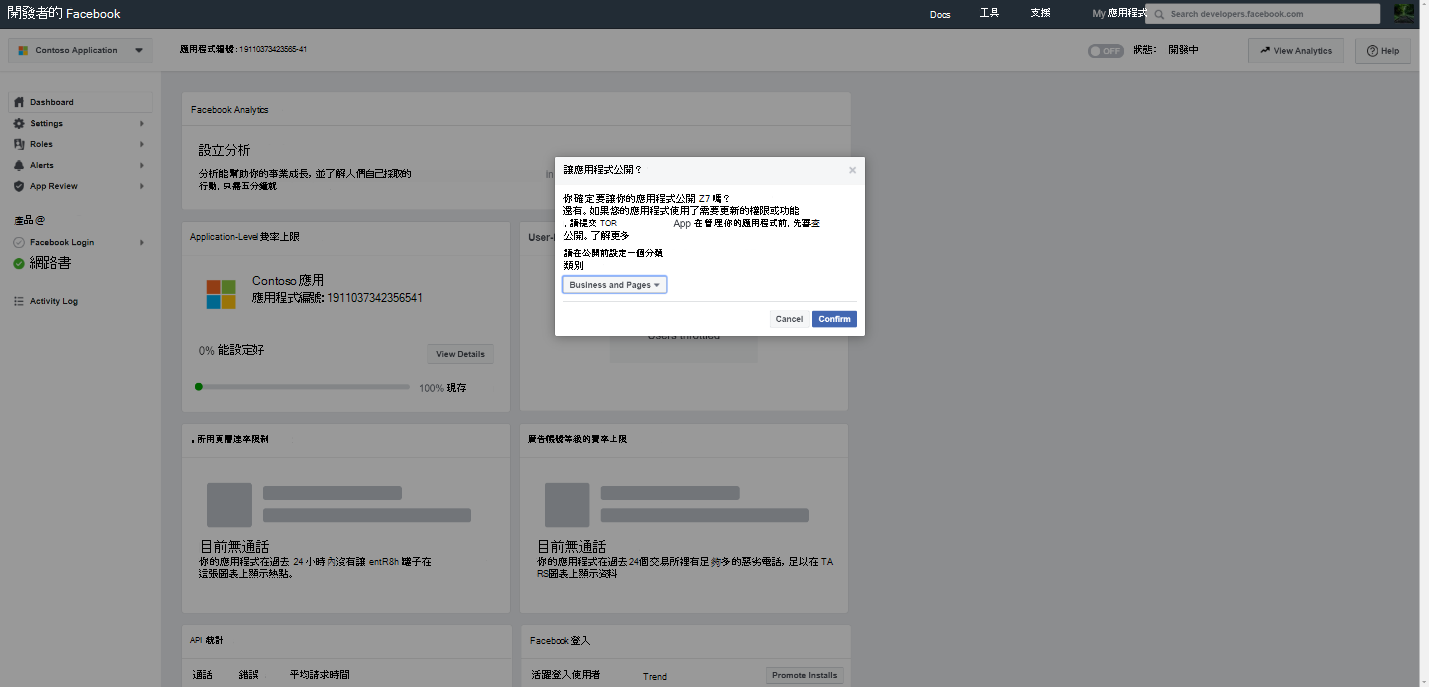Open My 應用程式 menu in header
This screenshot has height=687, width=1429.
click(x=1118, y=14)
